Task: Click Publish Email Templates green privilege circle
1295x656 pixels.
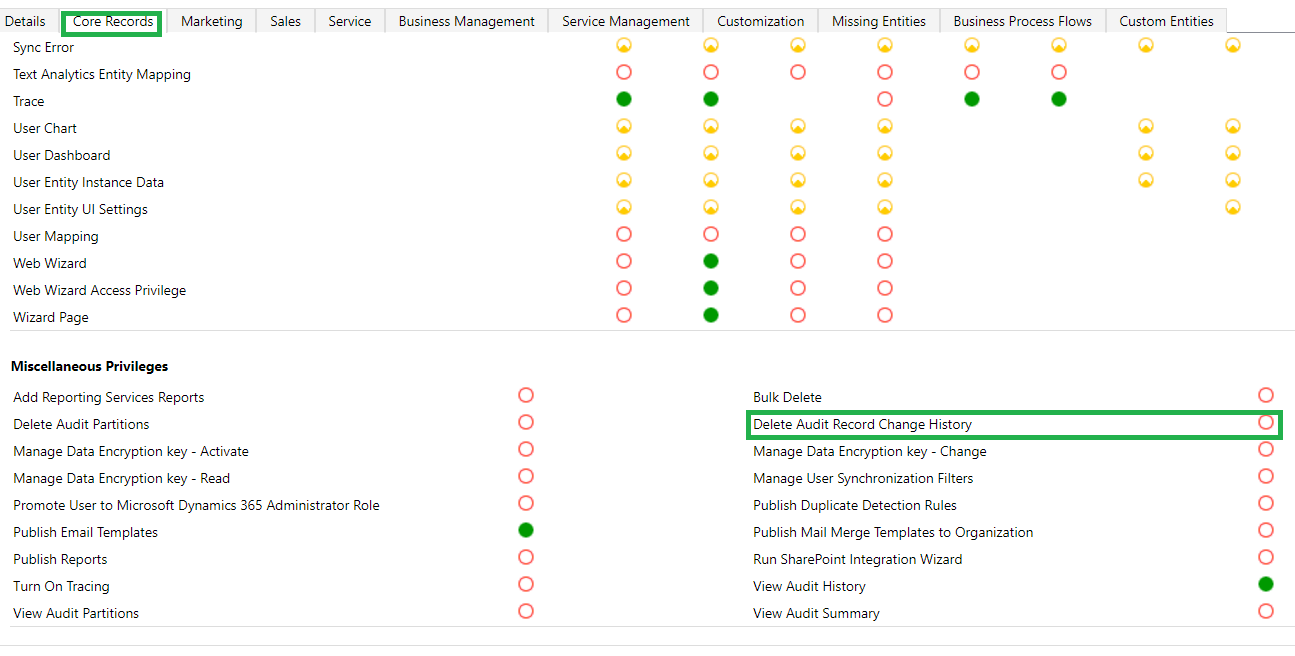Action: pyautogui.click(x=526, y=530)
